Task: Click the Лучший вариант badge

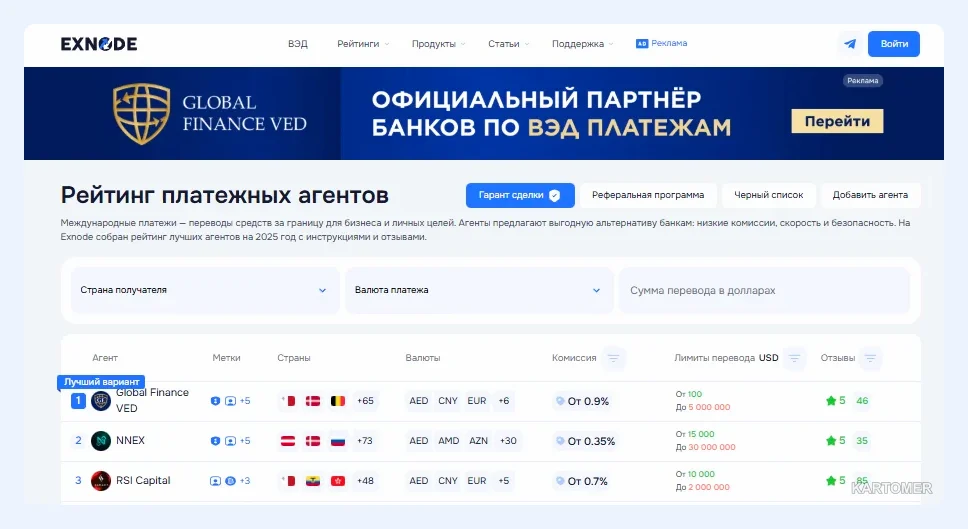Action: click(101, 382)
